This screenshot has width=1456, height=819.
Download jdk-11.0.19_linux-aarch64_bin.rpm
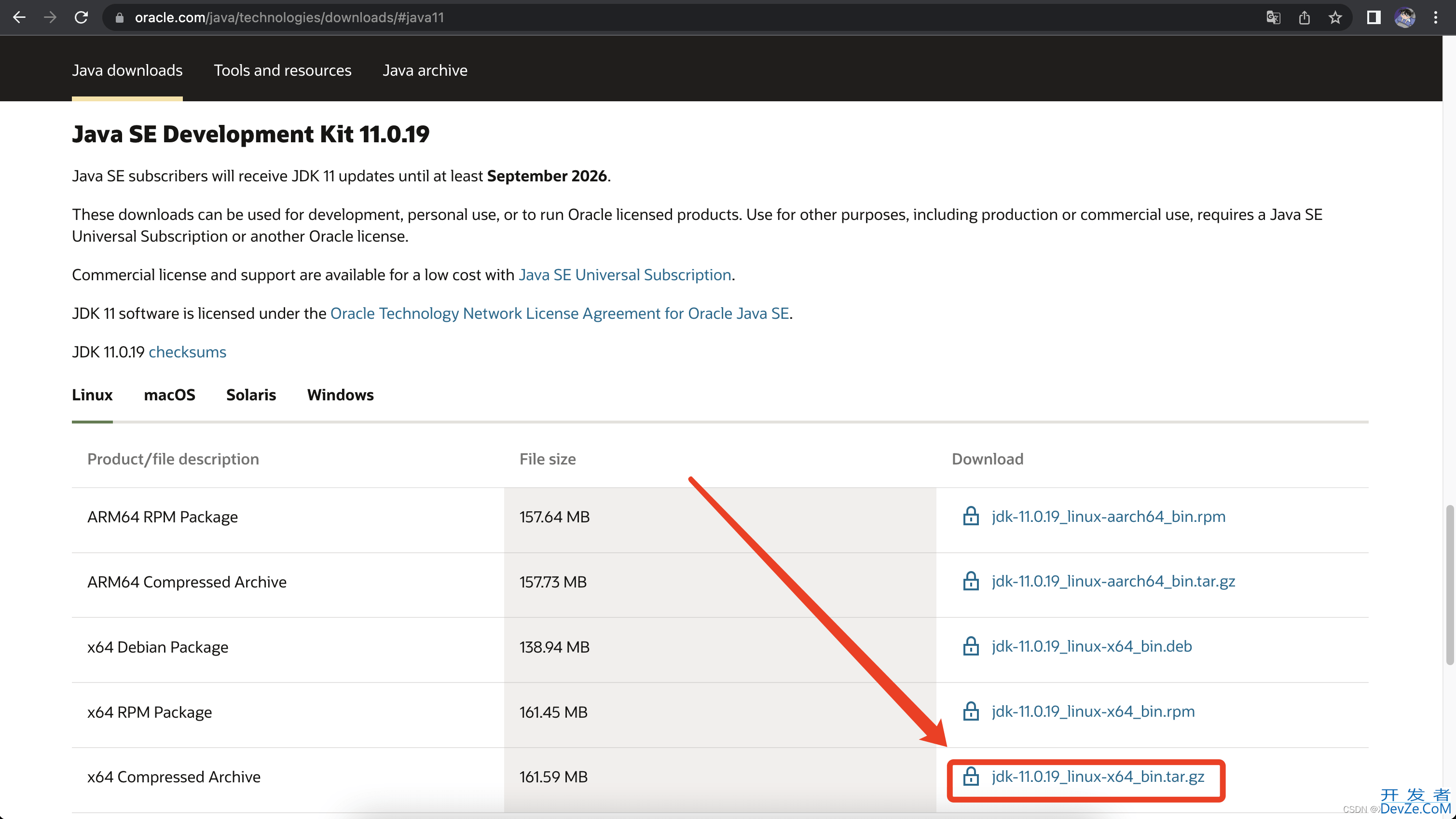1108,517
